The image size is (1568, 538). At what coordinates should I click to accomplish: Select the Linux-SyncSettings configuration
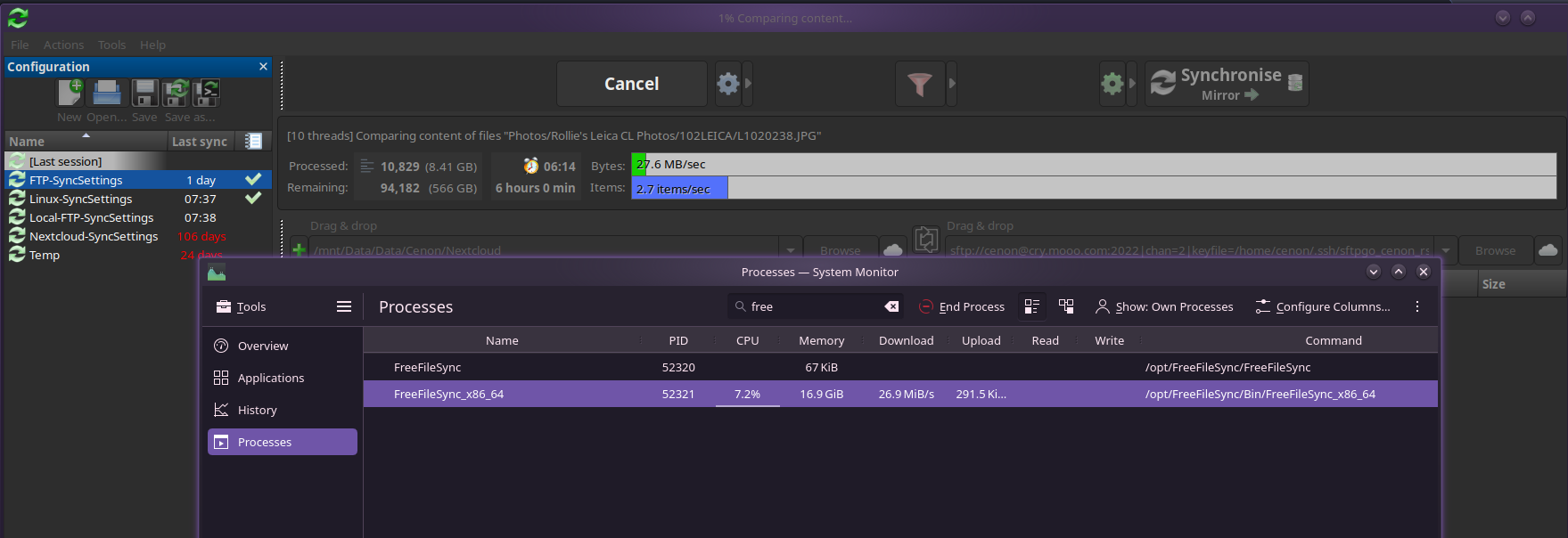click(138, 199)
